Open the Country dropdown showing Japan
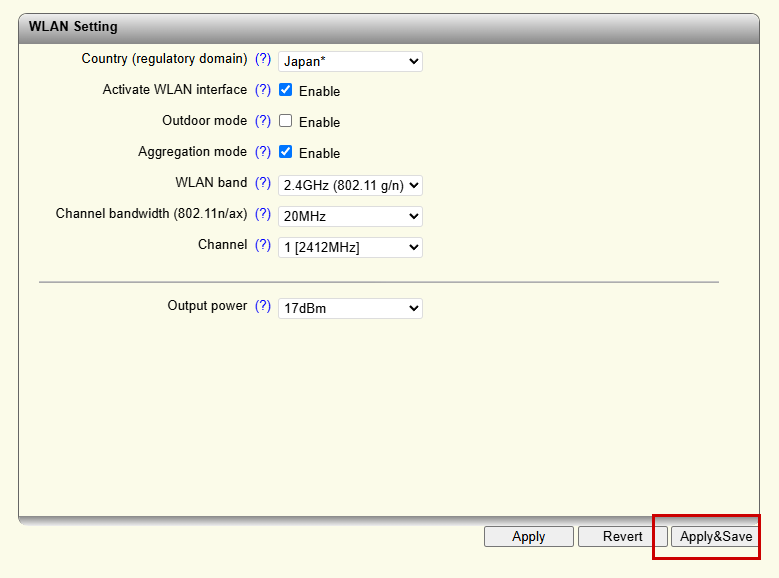 350,62
